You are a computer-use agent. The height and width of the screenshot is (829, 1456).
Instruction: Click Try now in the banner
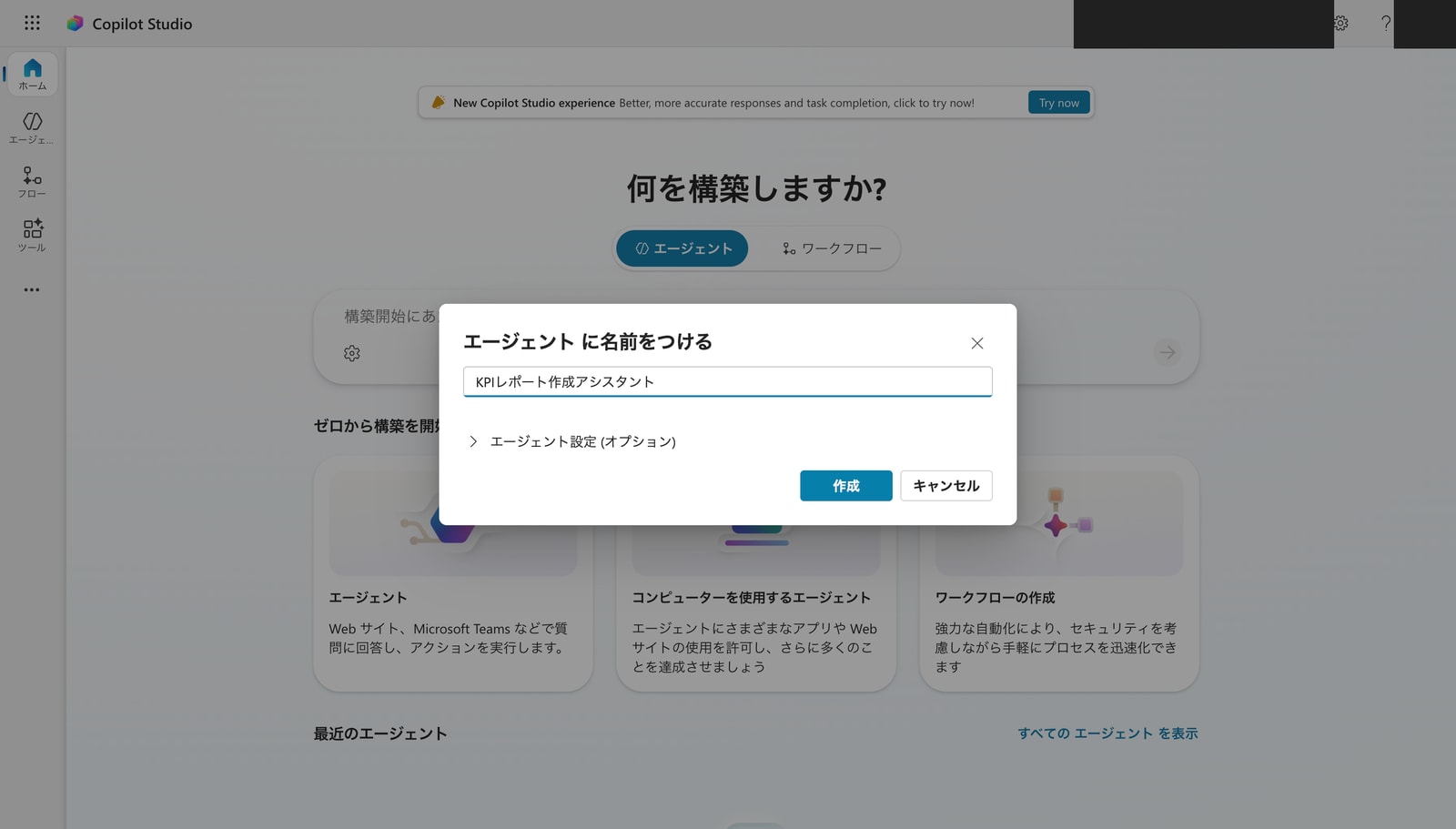[1059, 103]
